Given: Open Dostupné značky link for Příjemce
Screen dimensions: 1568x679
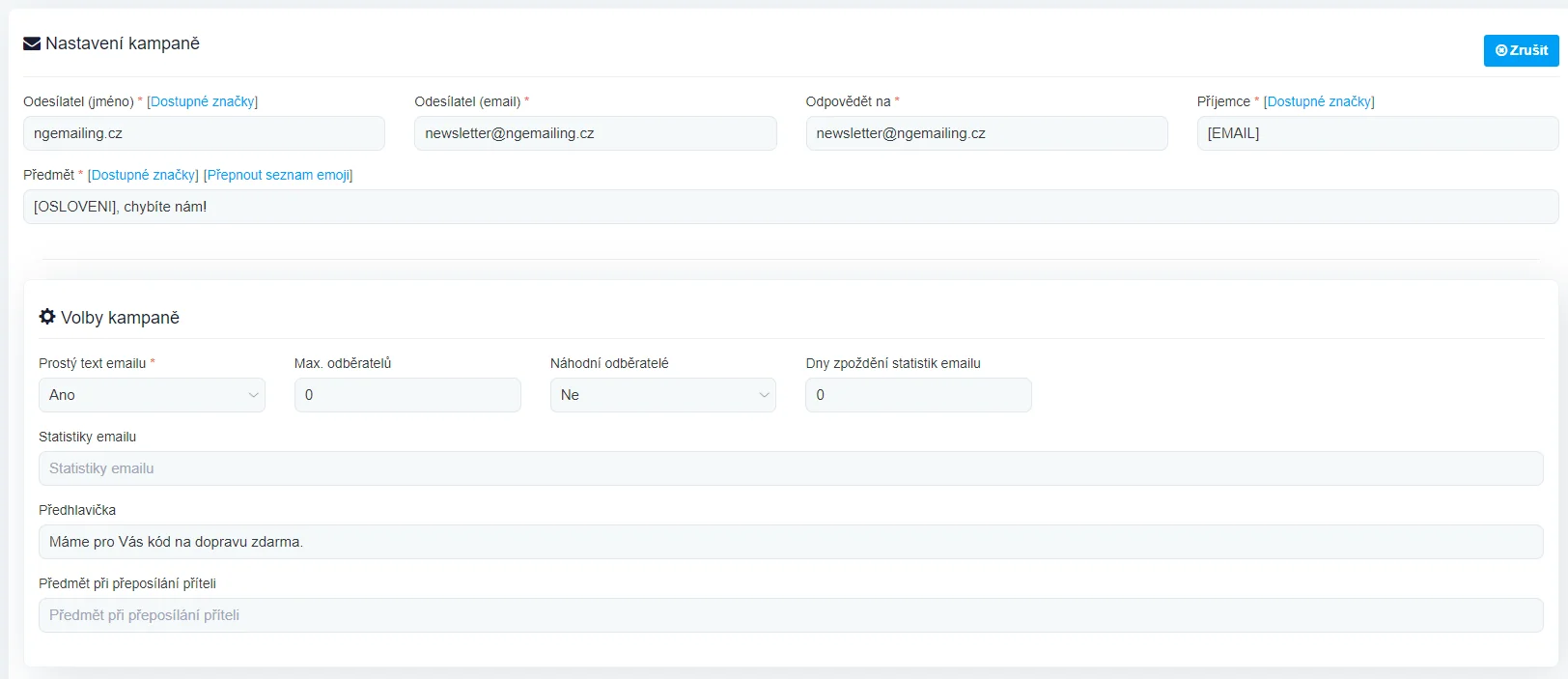Looking at the screenshot, I should coord(1318,101).
